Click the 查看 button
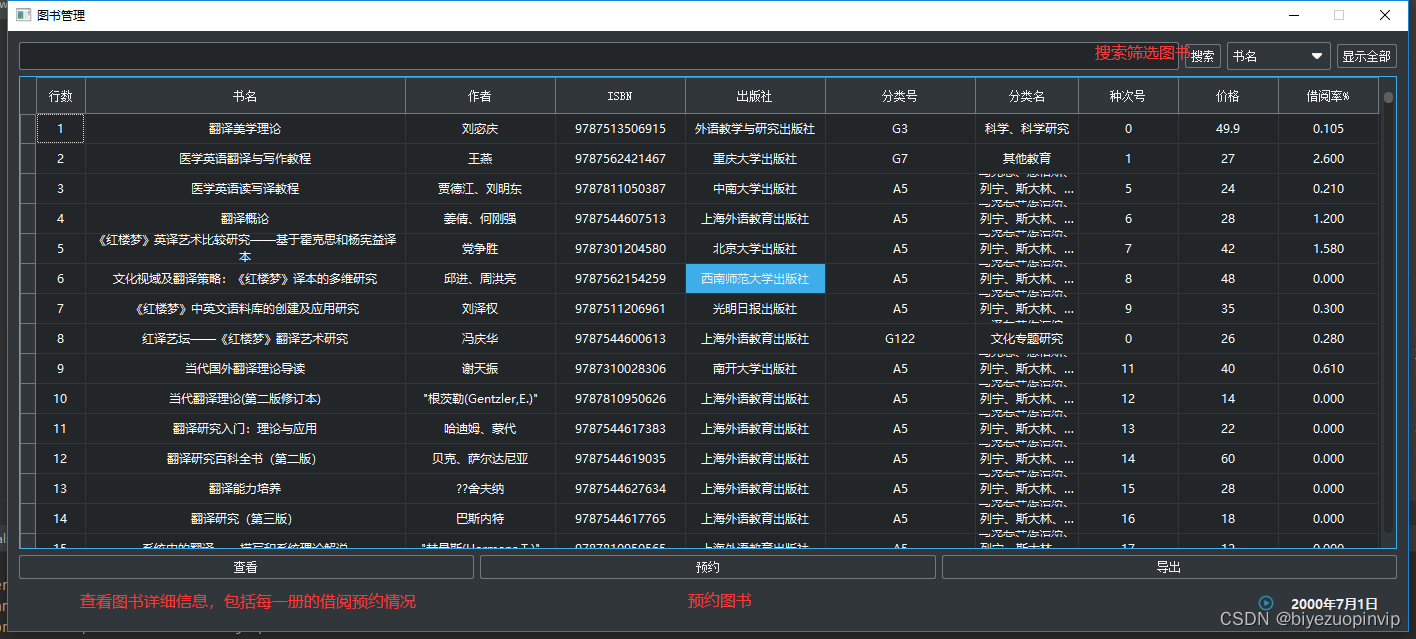The height and width of the screenshot is (639, 1416). pyautogui.click(x=246, y=567)
